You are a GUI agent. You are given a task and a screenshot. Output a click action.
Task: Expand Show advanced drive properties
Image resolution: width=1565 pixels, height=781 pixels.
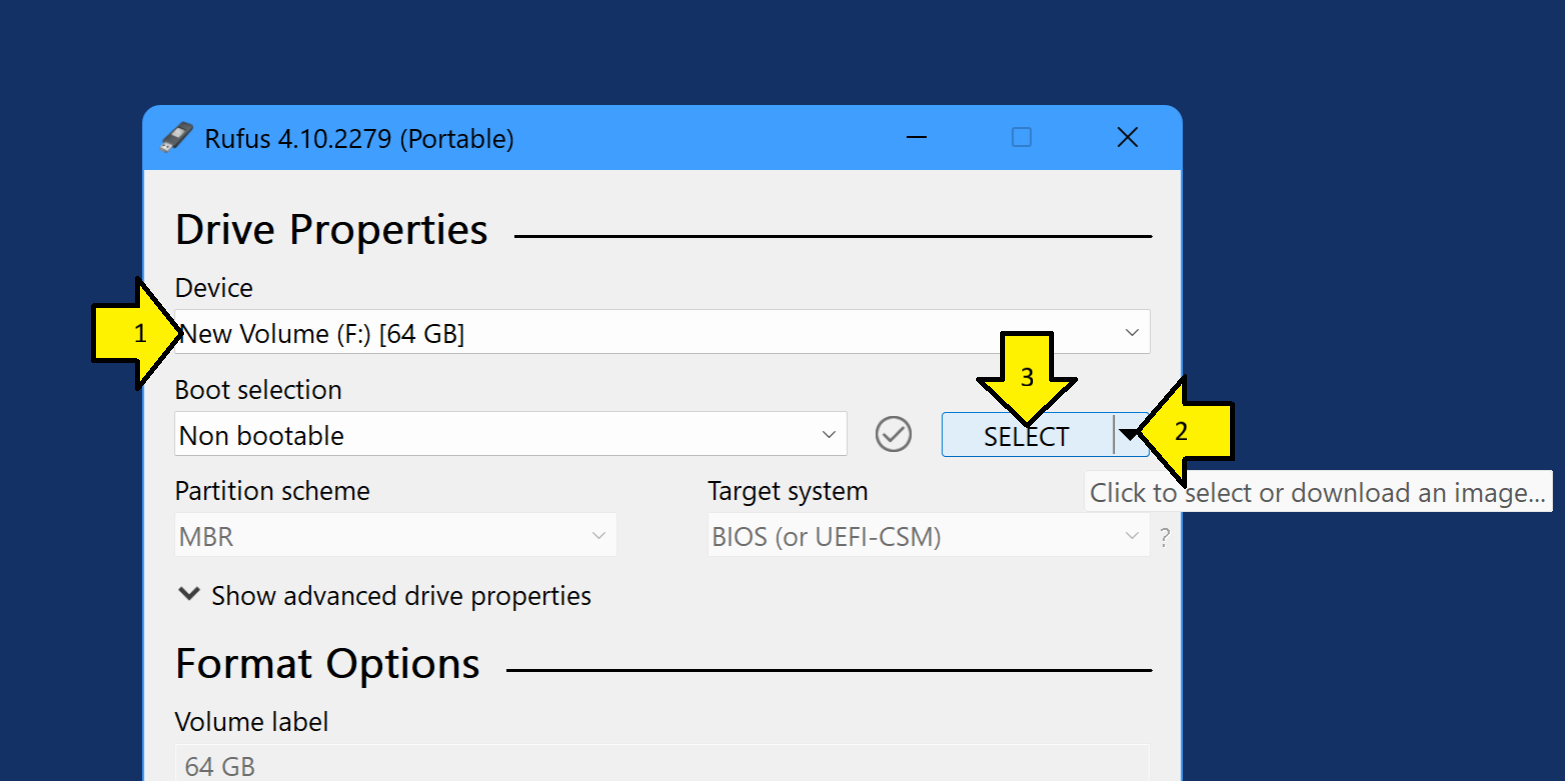point(384,596)
